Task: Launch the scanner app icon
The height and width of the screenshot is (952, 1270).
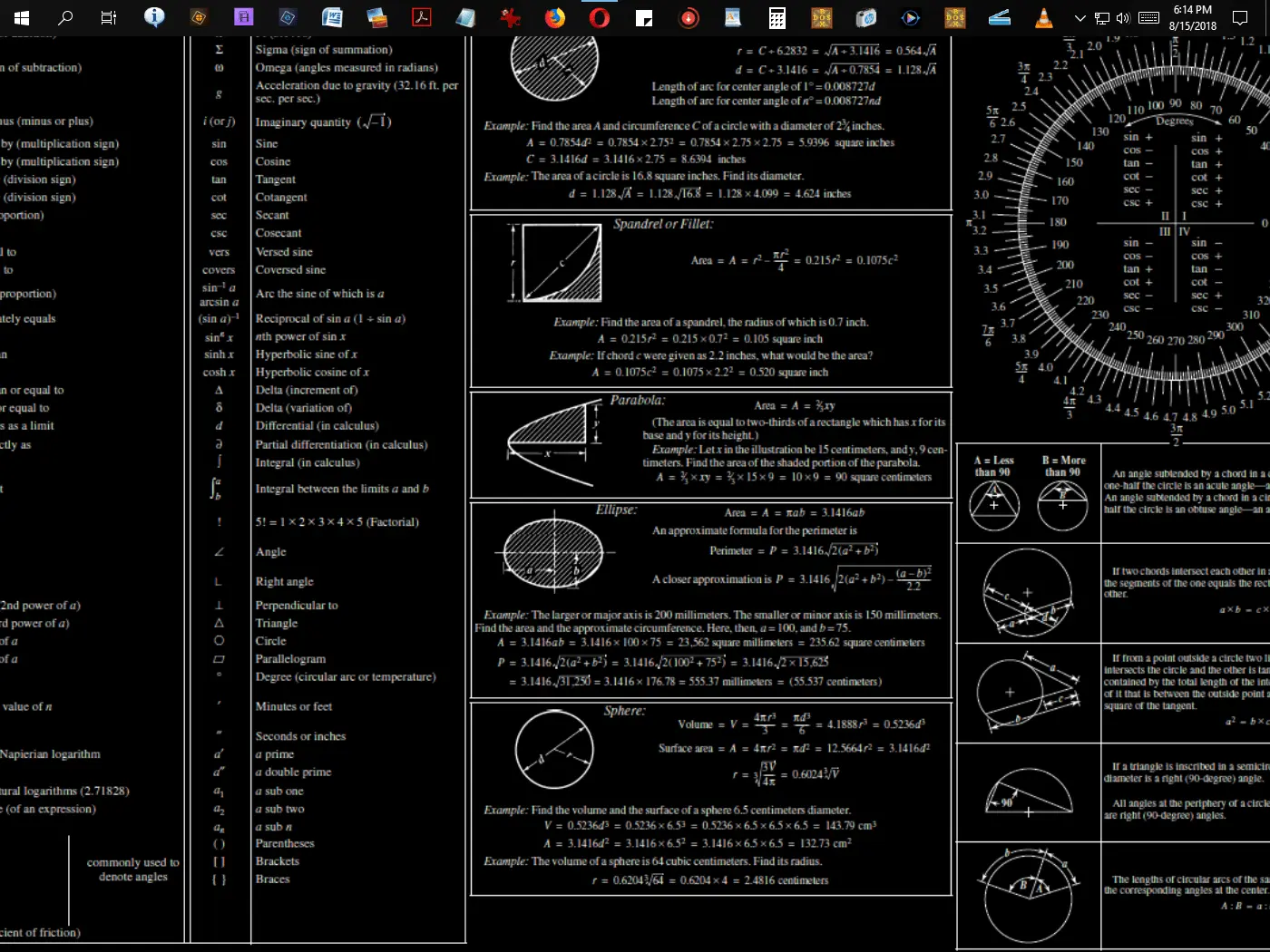Action: tap(1000, 18)
